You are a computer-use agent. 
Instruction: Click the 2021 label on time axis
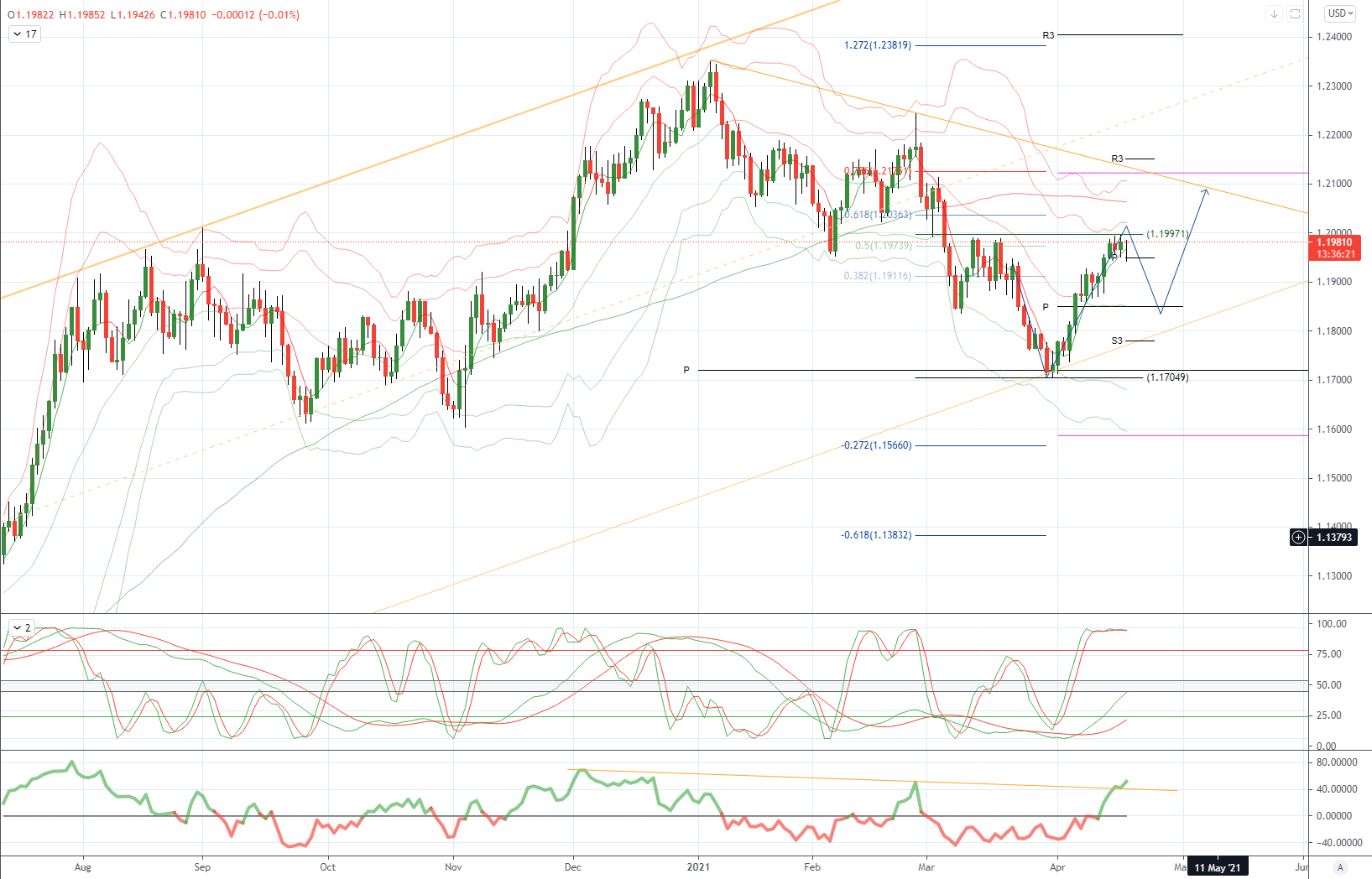tap(698, 867)
